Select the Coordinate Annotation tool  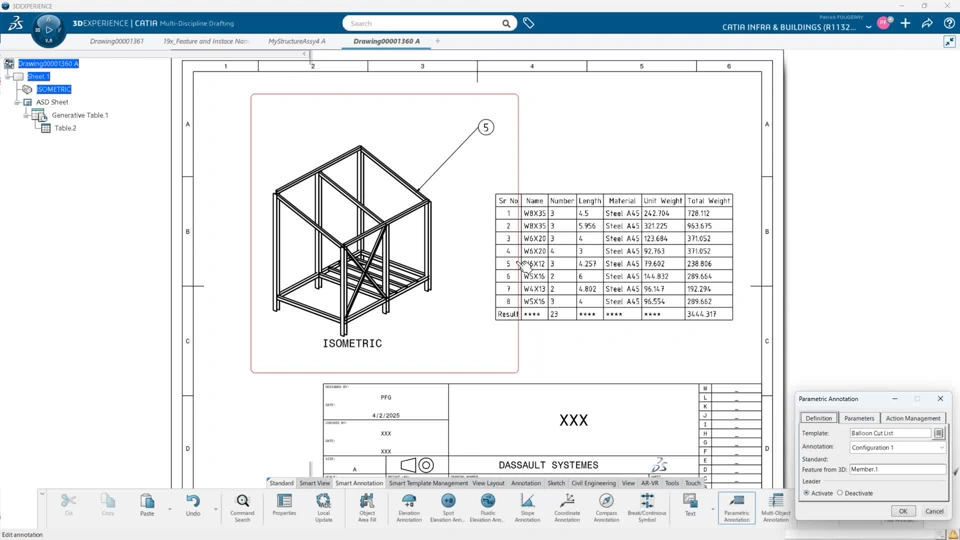(567, 501)
